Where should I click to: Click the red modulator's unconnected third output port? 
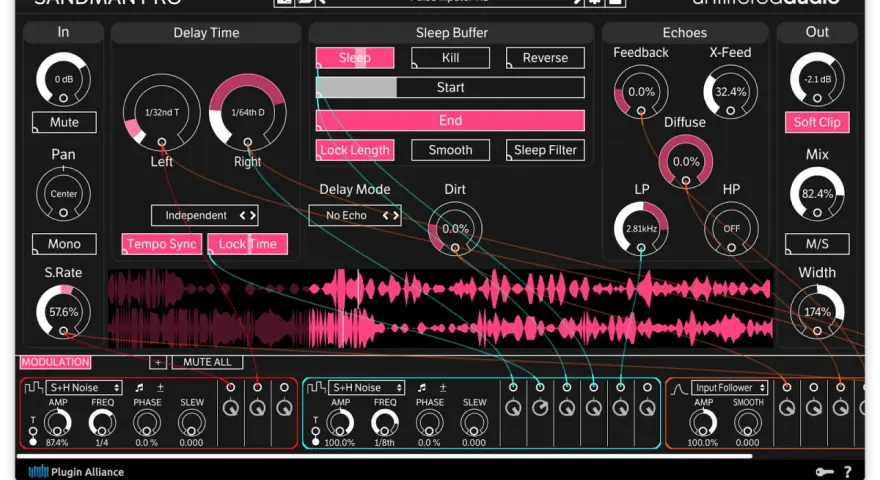click(x=285, y=387)
